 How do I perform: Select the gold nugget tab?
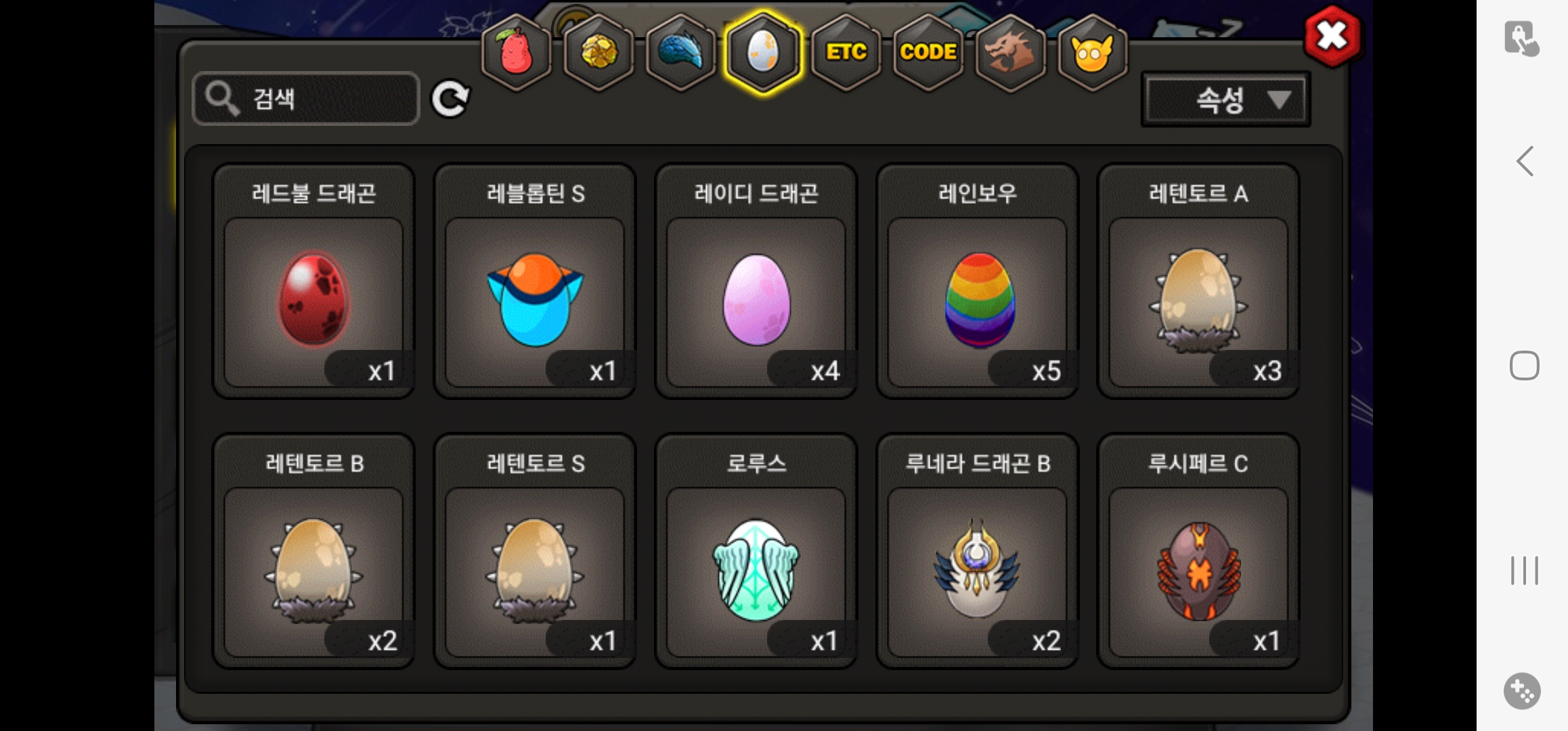coord(599,52)
